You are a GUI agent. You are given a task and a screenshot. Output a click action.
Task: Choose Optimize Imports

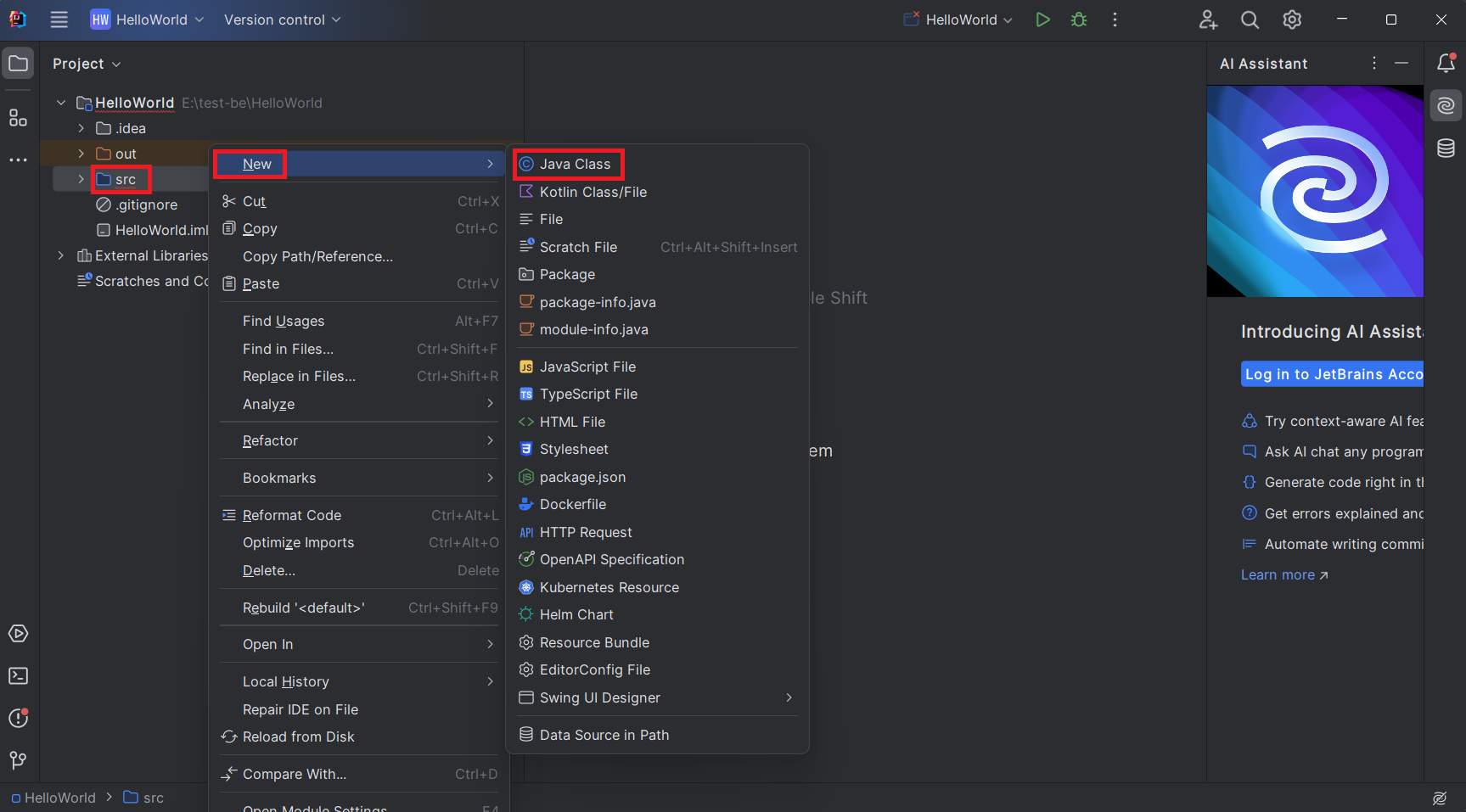[x=359, y=542]
